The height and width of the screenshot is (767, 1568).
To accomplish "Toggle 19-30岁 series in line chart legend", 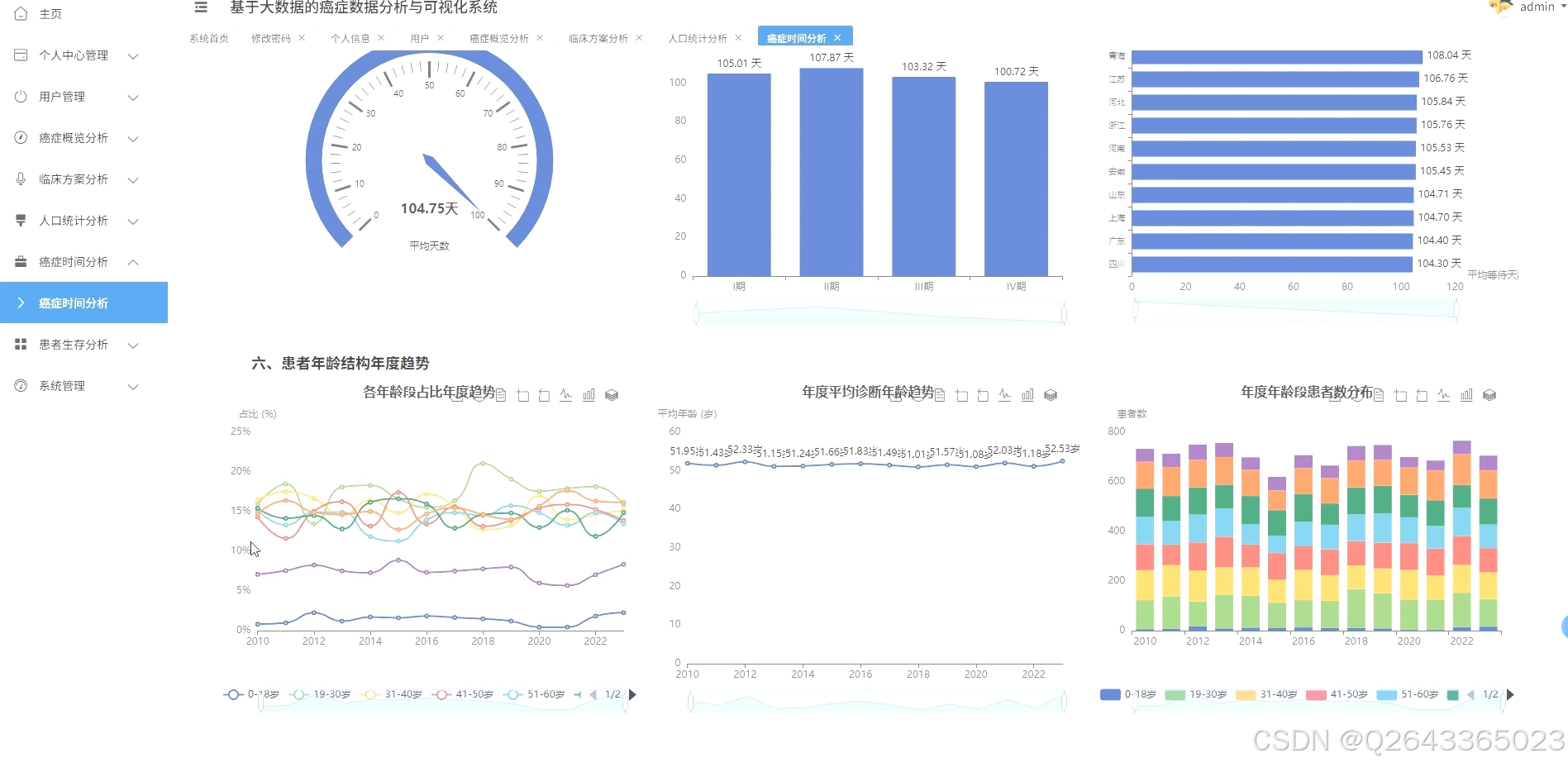I will point(320,694).
